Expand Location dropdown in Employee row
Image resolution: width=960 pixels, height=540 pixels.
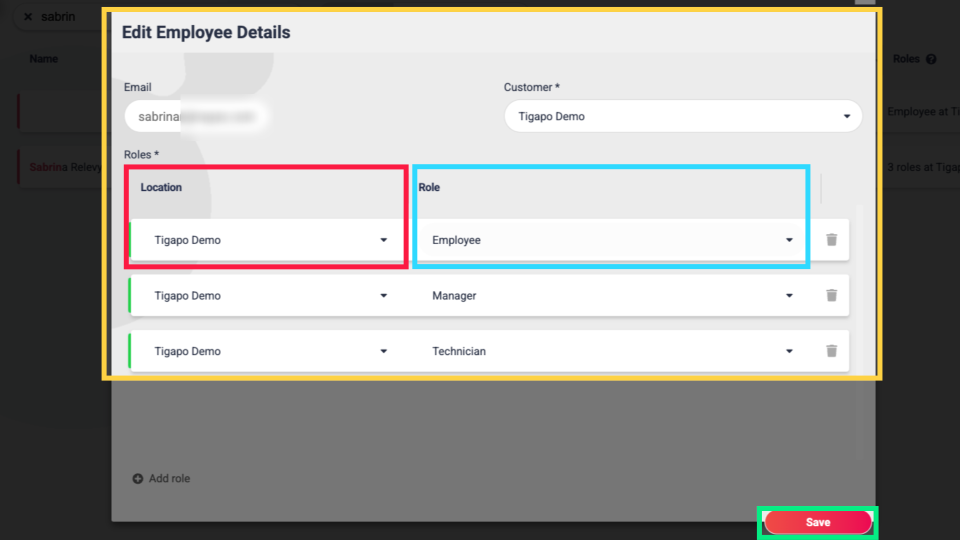[268, 240]
